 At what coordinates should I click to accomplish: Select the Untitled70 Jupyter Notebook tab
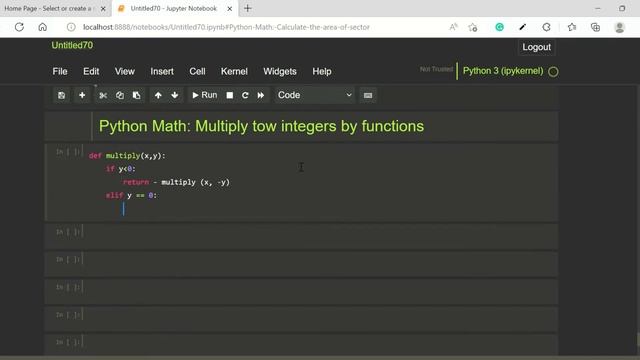tap(173, 8)
